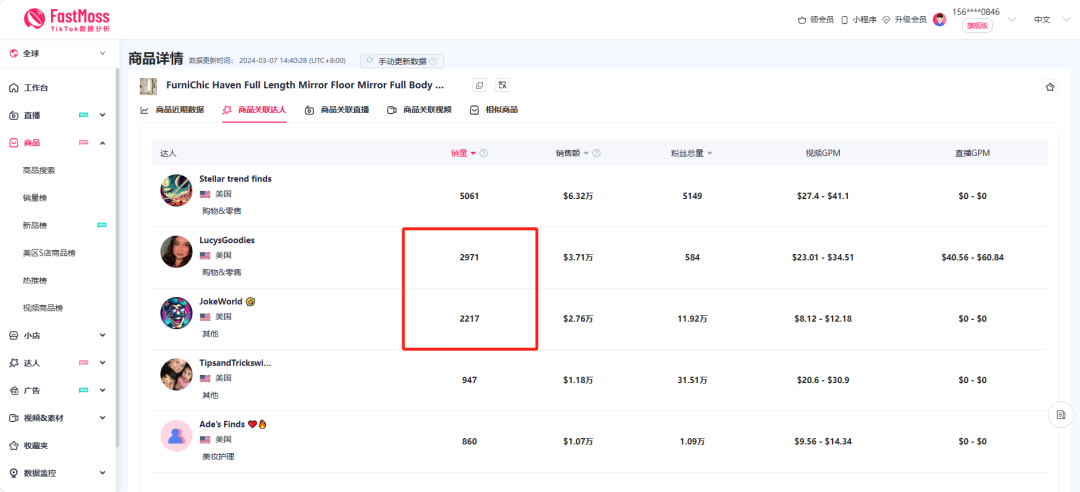Sort the table by 粉丝总量 column
The height and width of the screenshot is (492, 1080).
click(691, 153)
